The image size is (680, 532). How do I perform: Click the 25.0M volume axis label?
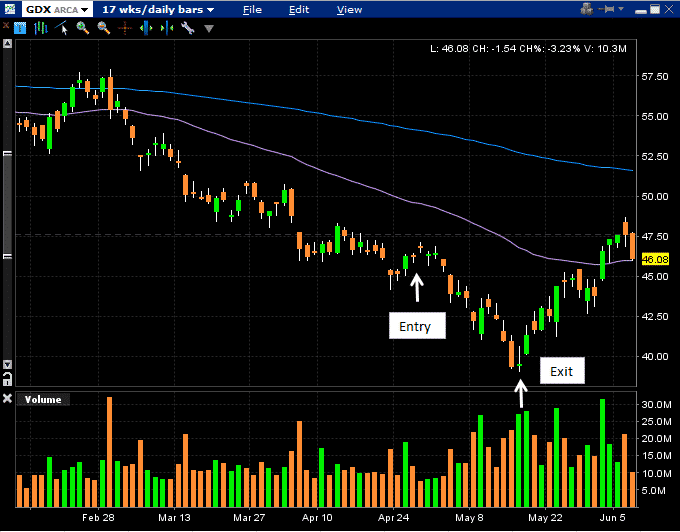click(x=656, y=421)
